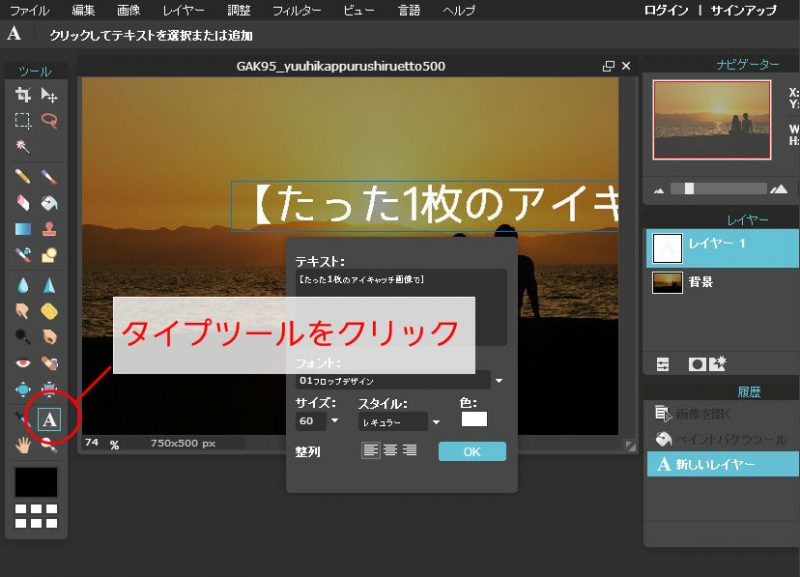Click the ログイン link
This screenshot has height=577, width=800.
(x=666, y=10)
